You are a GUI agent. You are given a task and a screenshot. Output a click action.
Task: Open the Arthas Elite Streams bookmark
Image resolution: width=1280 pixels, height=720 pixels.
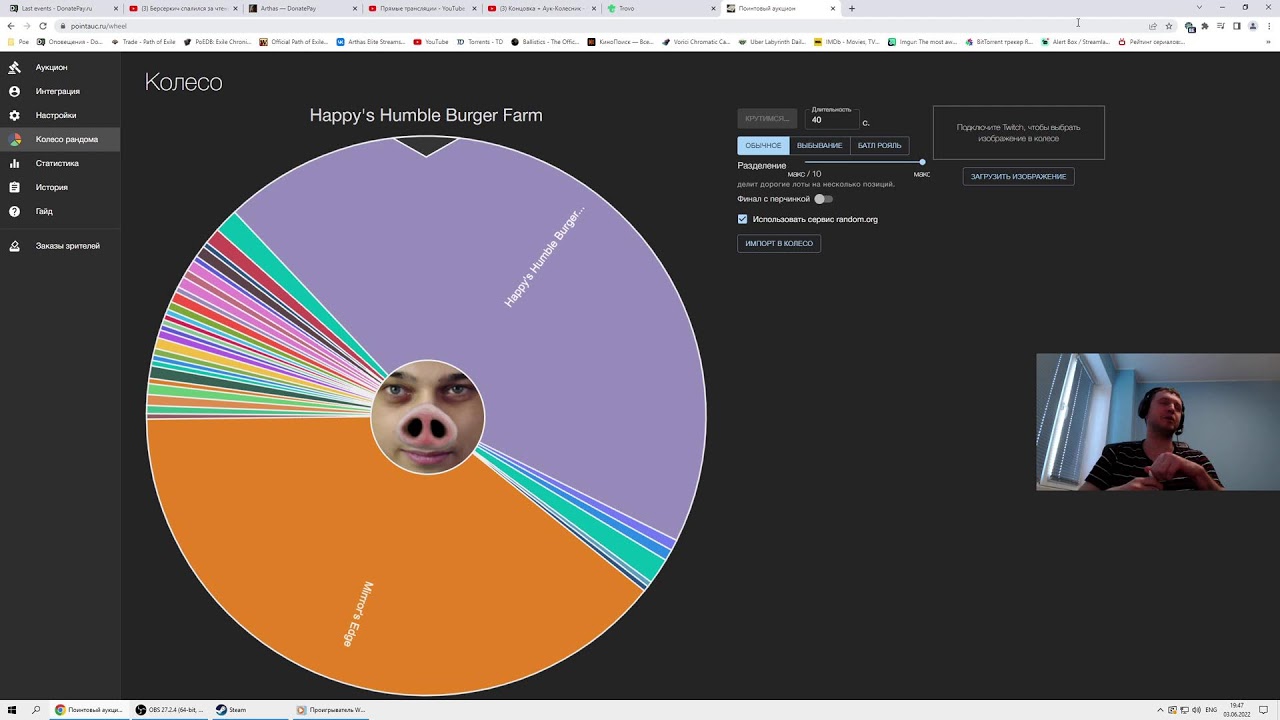coord(371,42)
